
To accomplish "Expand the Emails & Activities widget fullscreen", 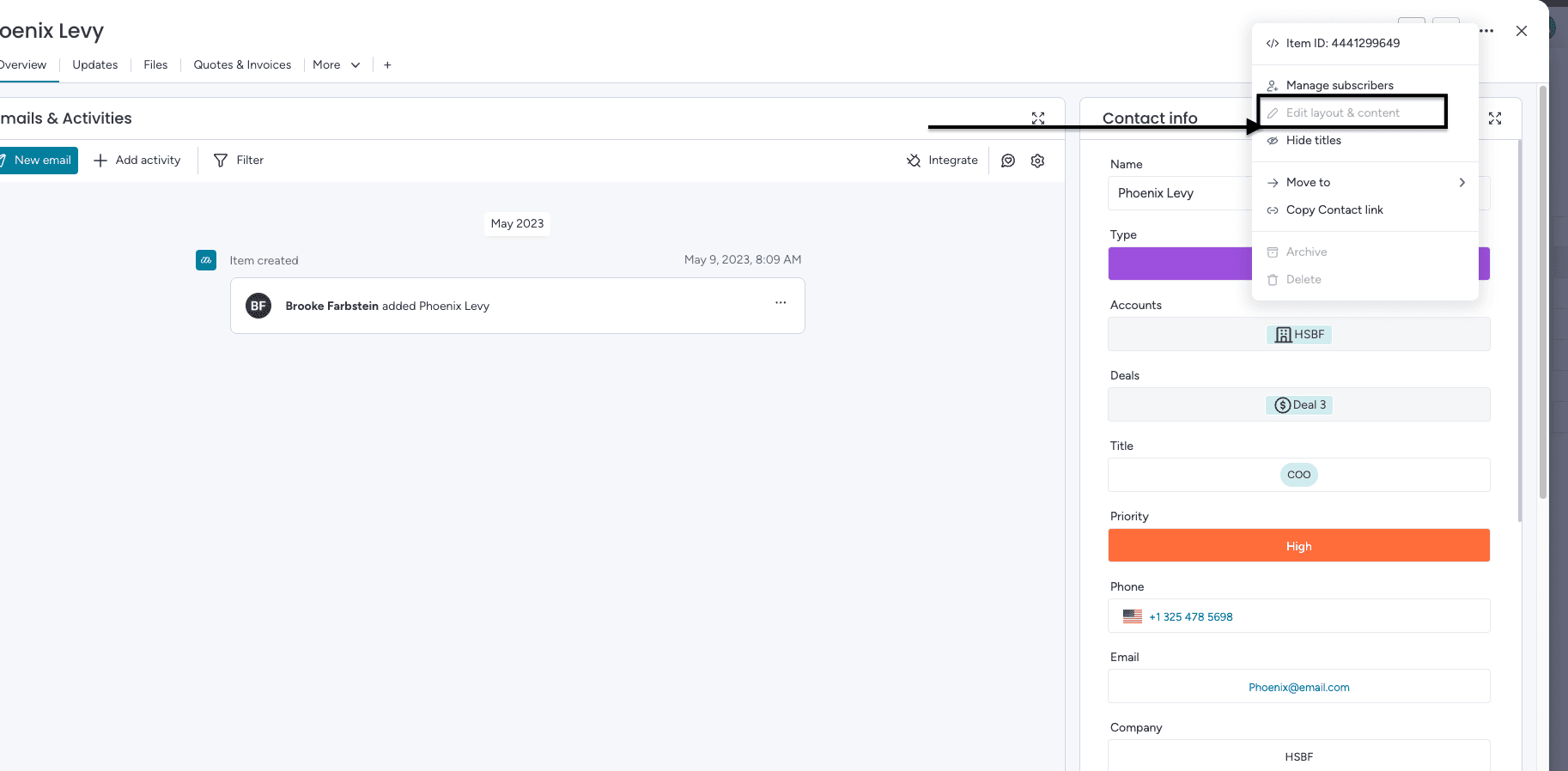I will [1038, 118].
